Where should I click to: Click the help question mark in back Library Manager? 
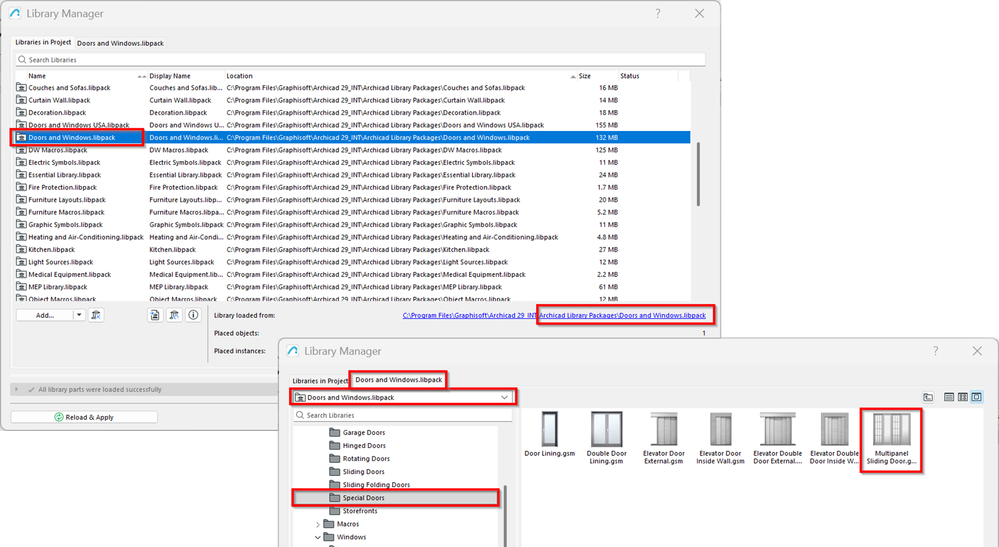(658, 13)
